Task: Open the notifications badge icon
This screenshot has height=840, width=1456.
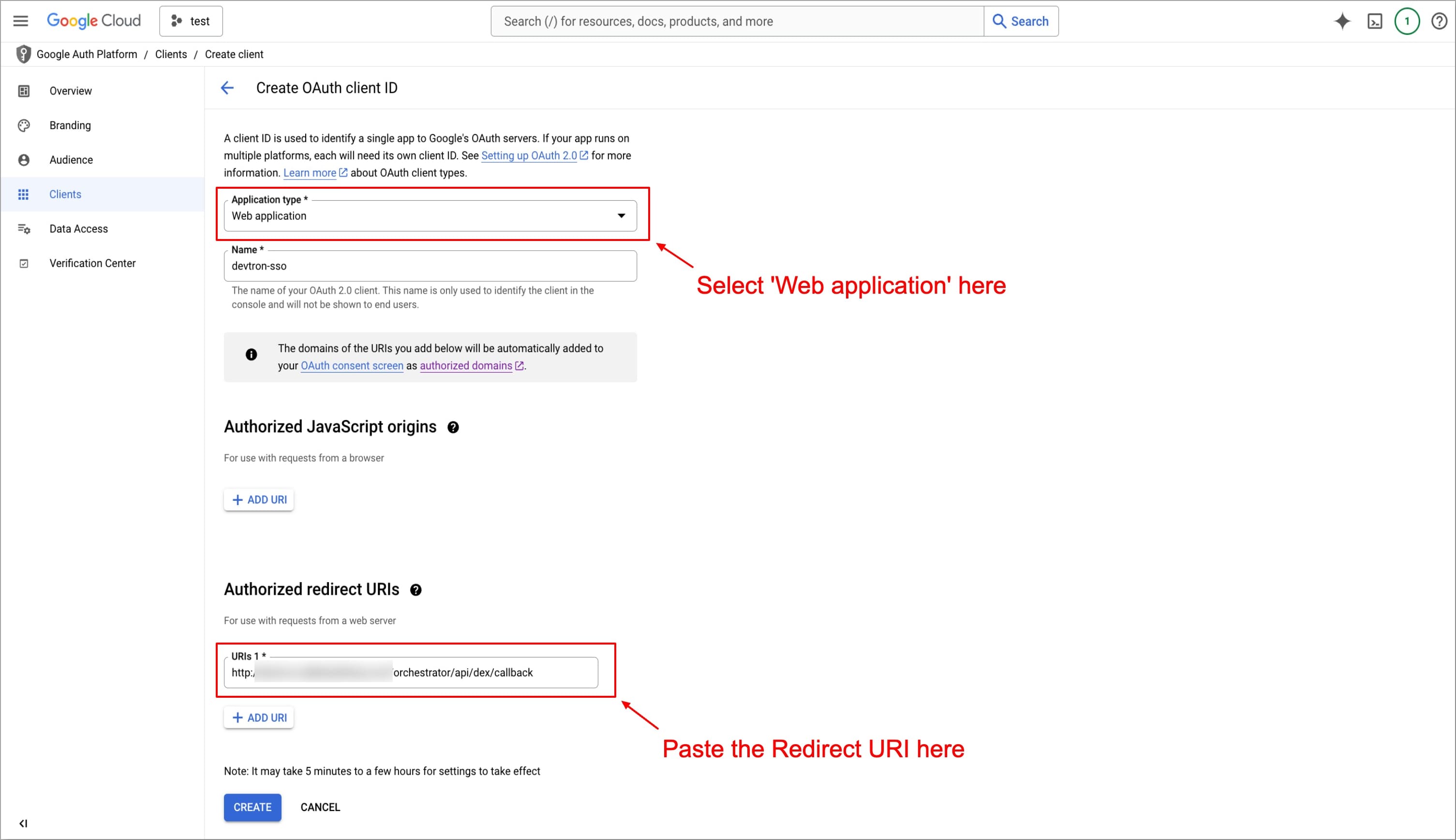Action: [1407, 21]
